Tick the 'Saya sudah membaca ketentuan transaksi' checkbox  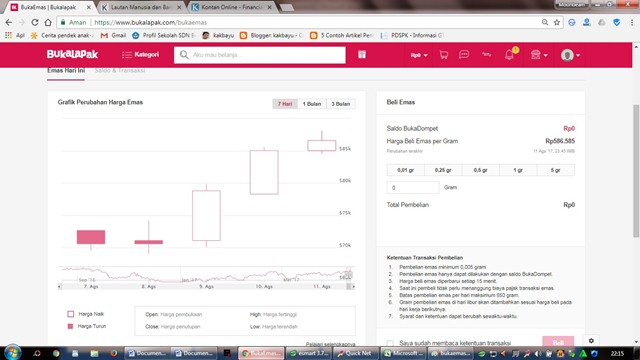390,343
